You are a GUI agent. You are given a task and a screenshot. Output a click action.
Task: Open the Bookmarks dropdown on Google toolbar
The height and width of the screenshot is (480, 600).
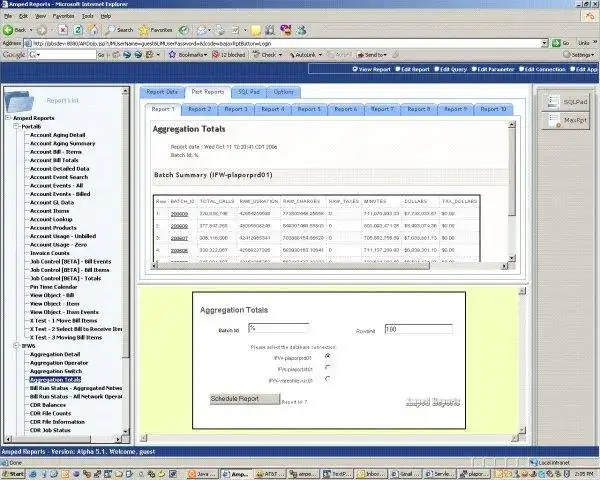tap(205, 55)
